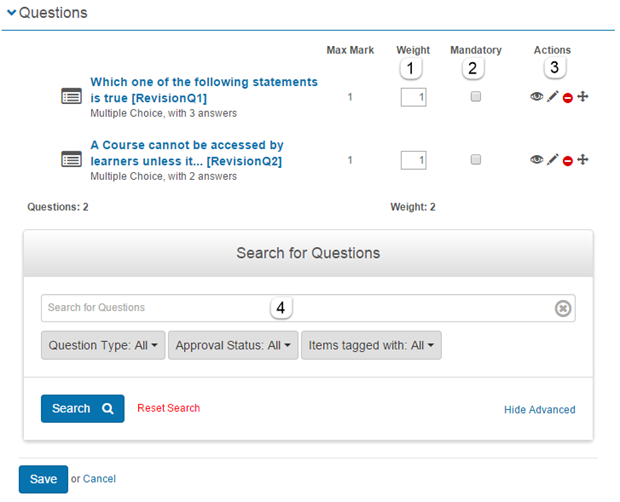620x502 pixels.
Task: Open the Items tagged with dropdown
Action: 370,345
